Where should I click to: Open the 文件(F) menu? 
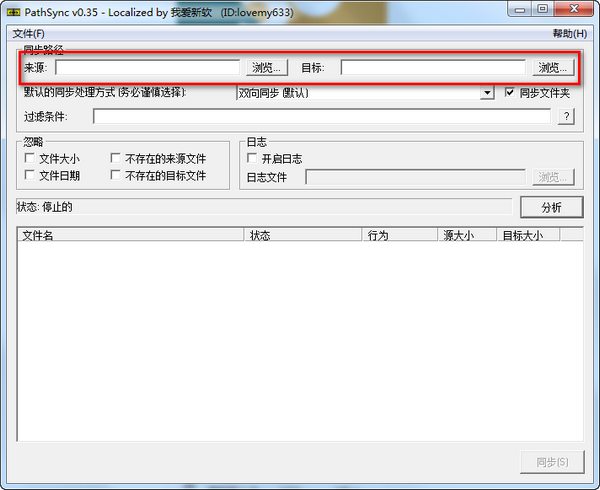coord(28,33)
